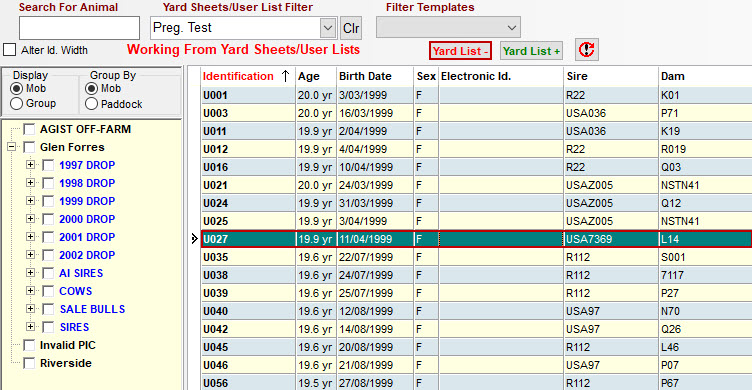Click Dam cell Q26
752x390 pixels.
pyautogui.click(x=705, y=329)
